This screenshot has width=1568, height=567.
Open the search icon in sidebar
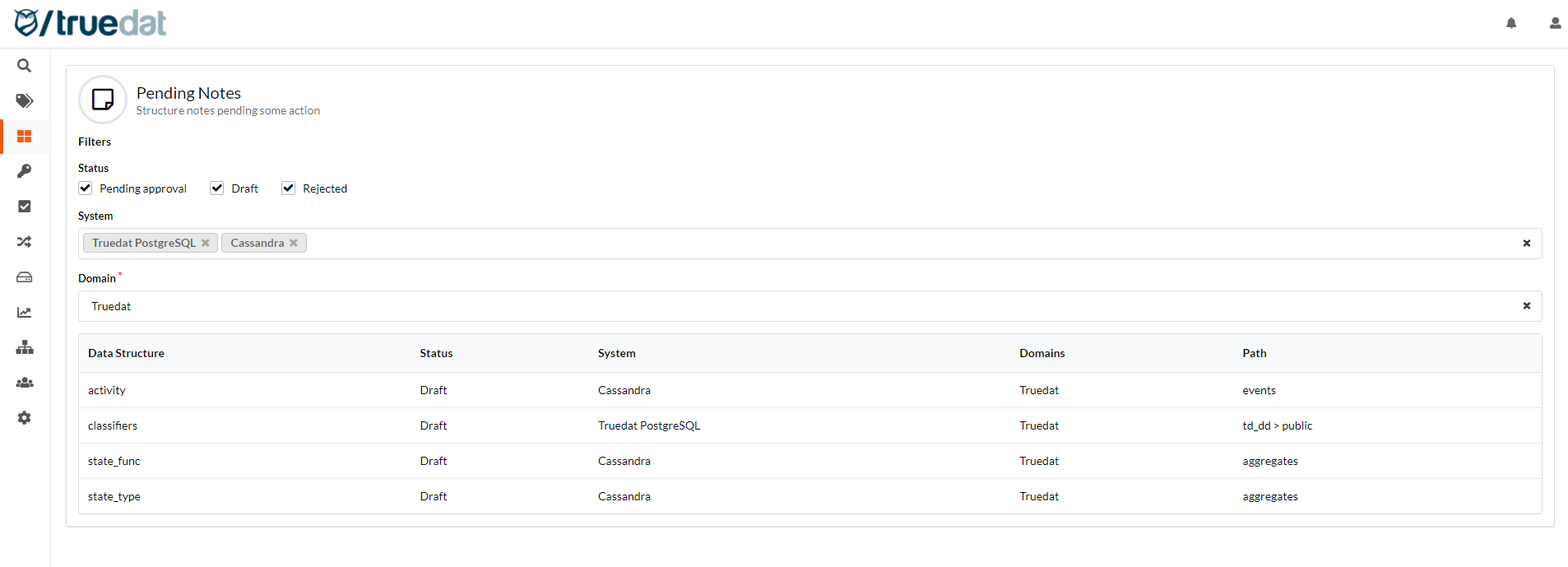[x=25, y=66]
